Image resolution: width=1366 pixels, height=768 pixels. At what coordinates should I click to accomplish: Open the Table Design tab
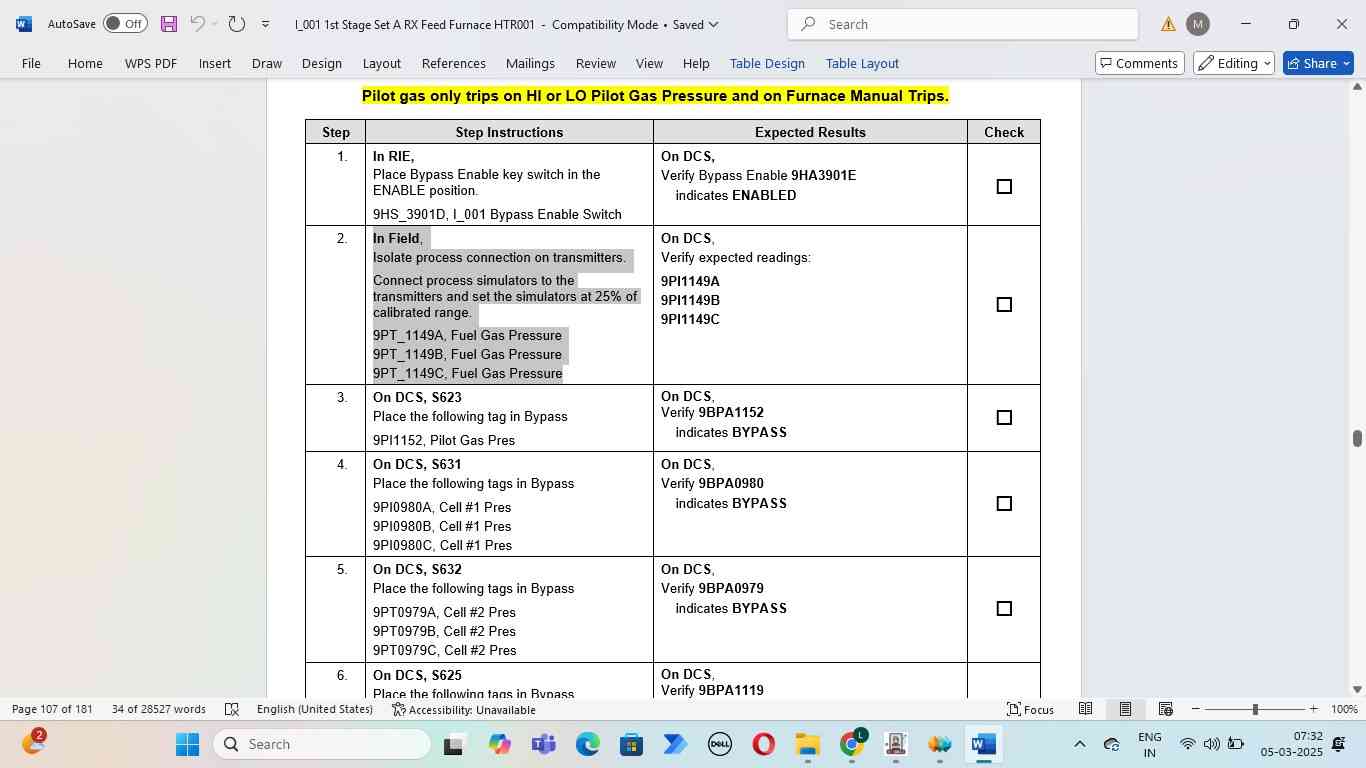767,63
